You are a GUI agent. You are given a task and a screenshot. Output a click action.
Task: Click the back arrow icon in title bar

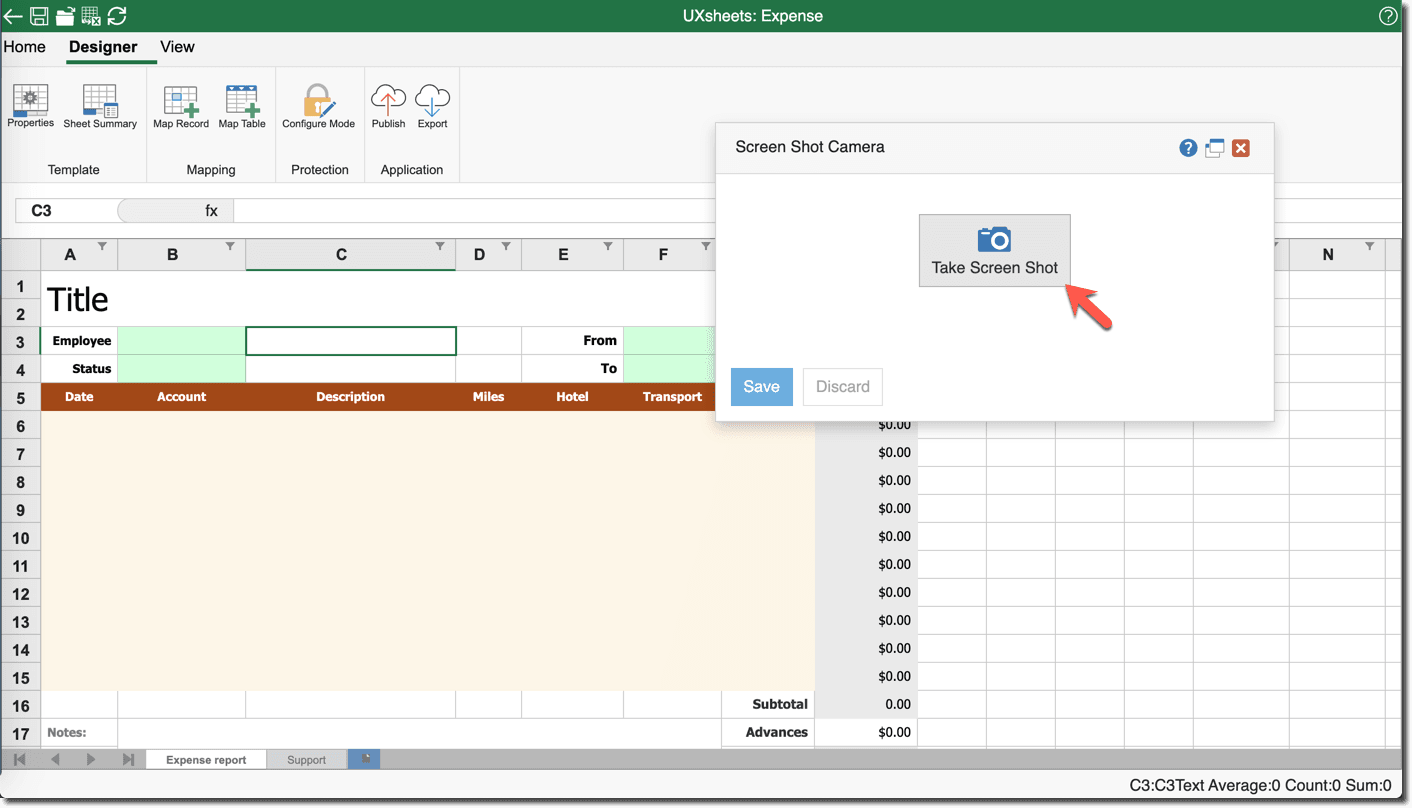13,16
